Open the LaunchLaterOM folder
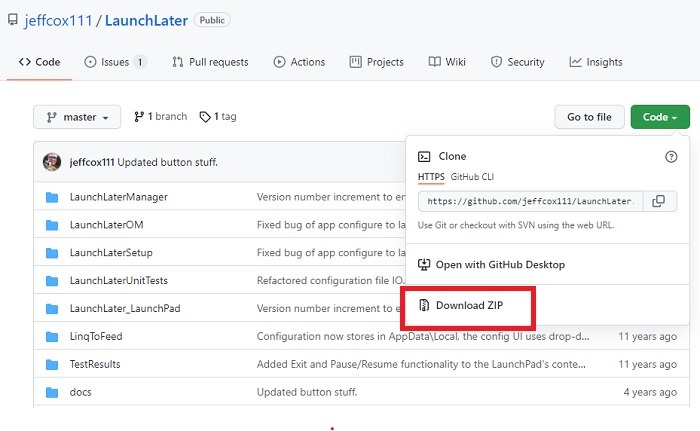 [107, 225]
